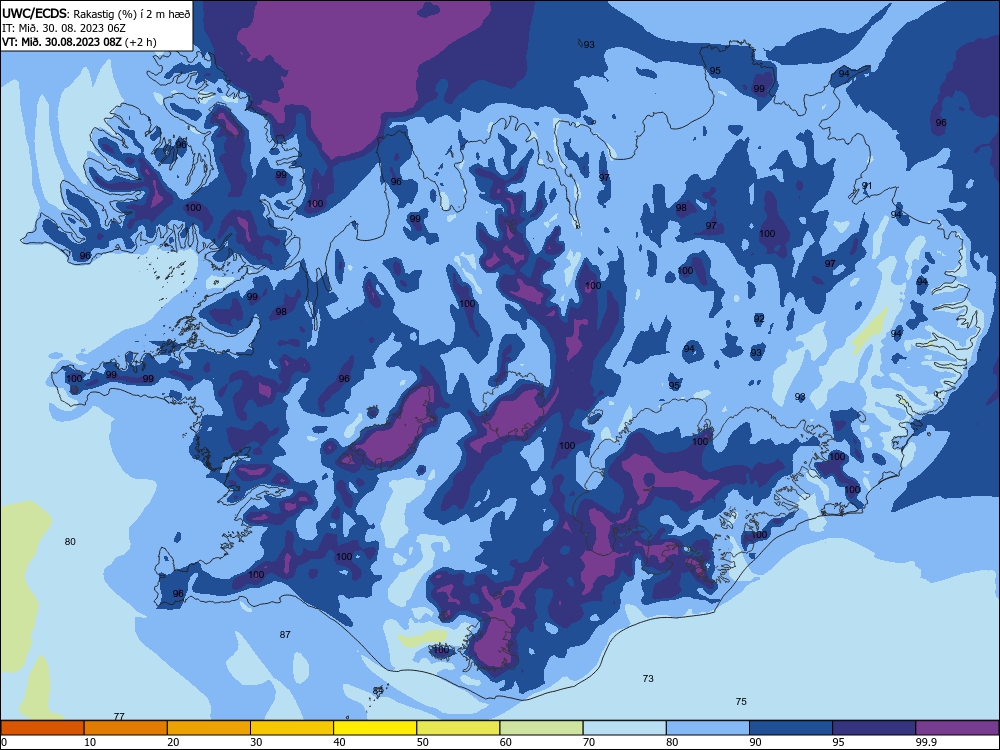Click the '30' legend tick label

point(256,742)
